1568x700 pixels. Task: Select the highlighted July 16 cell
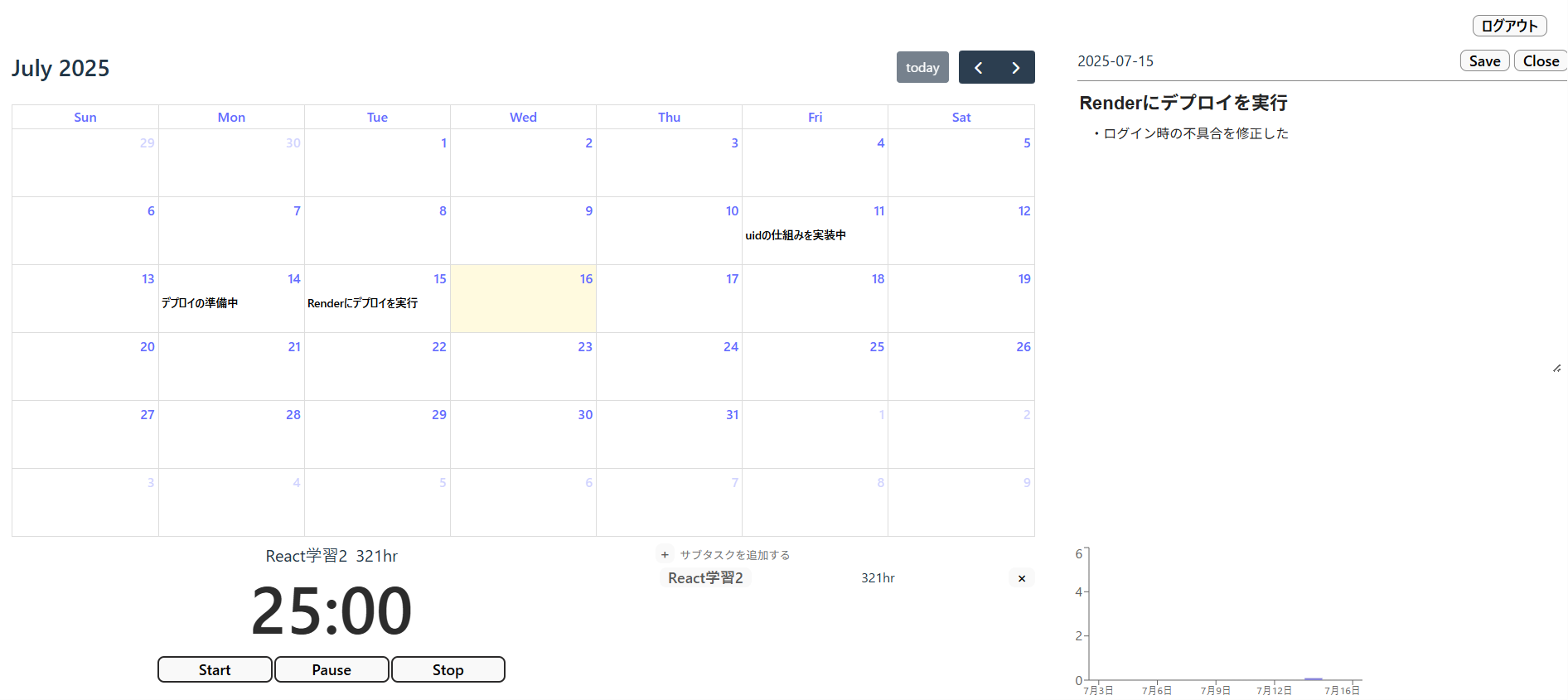(523, 307)
